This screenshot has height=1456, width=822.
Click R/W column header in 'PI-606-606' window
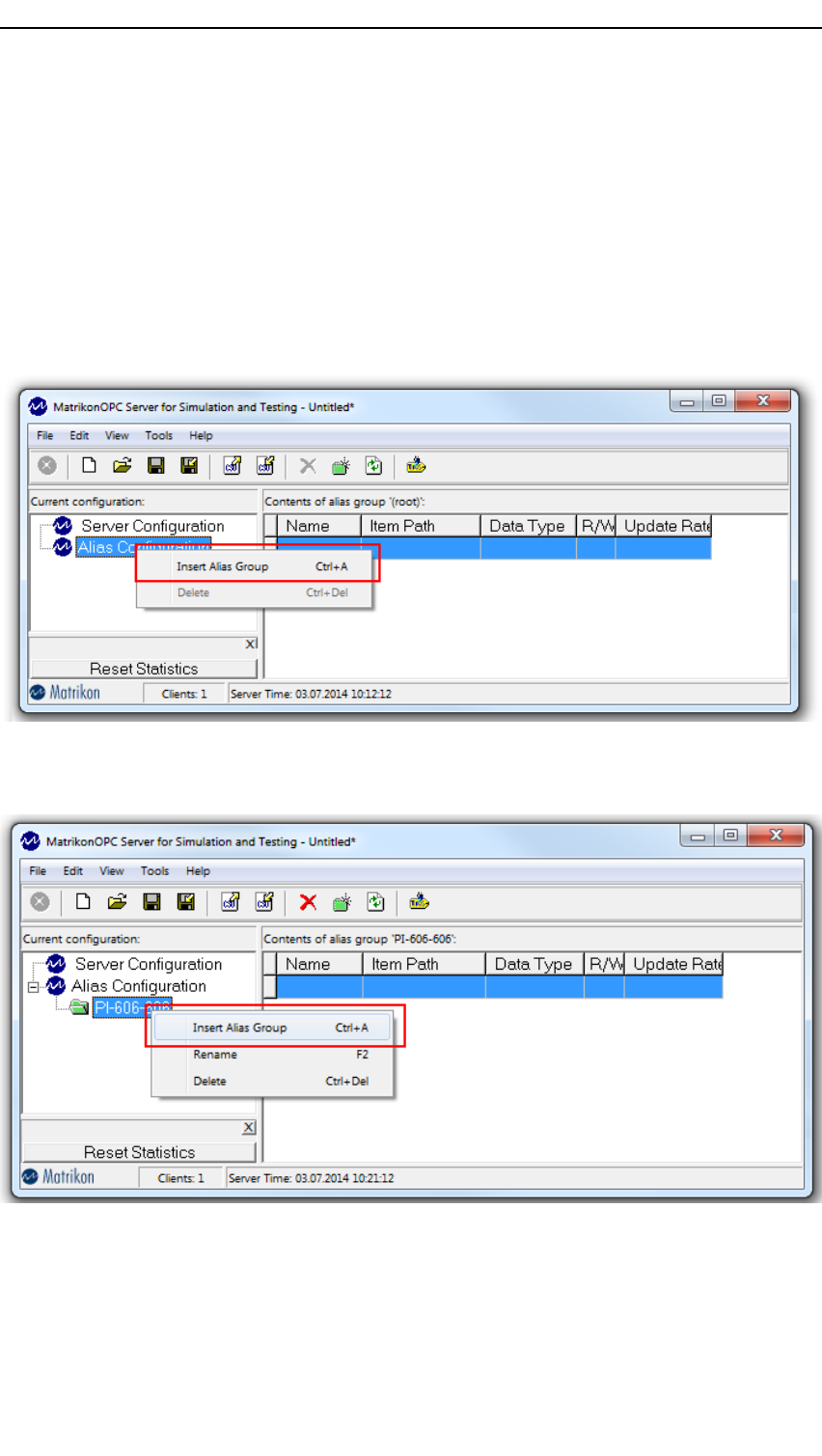(604, 964)
